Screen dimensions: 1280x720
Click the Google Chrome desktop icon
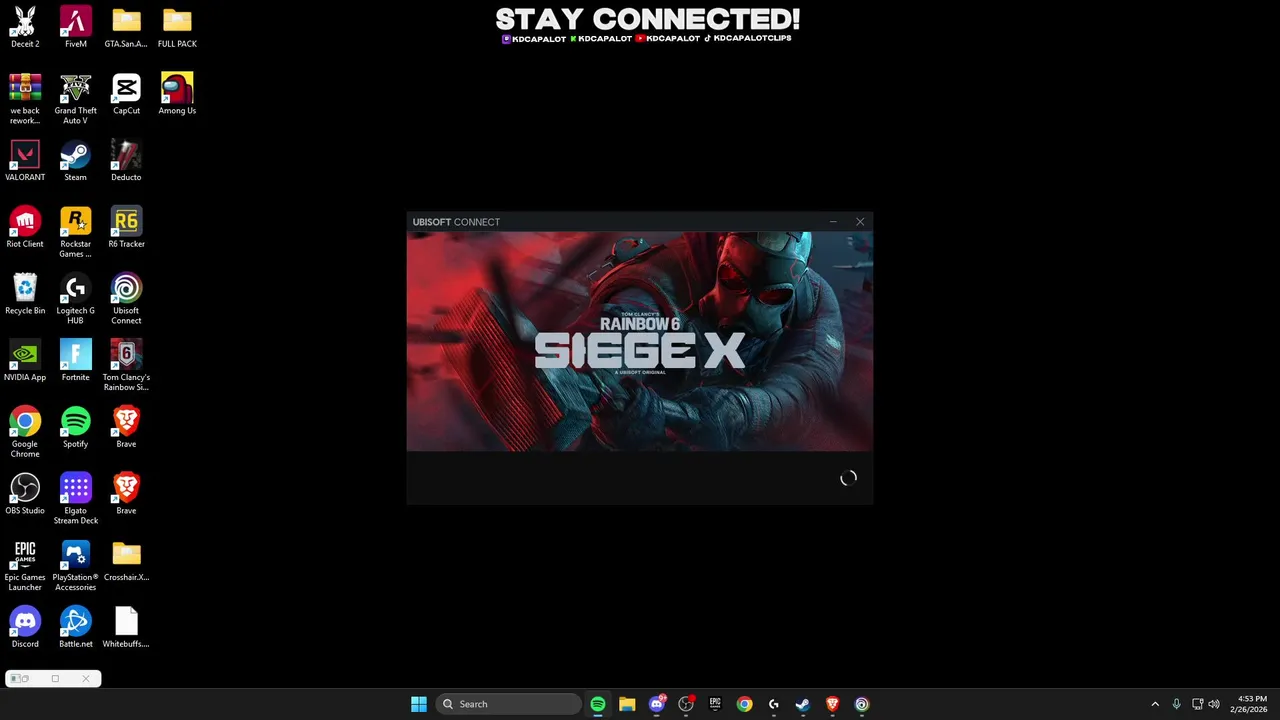tap(25, 432)
